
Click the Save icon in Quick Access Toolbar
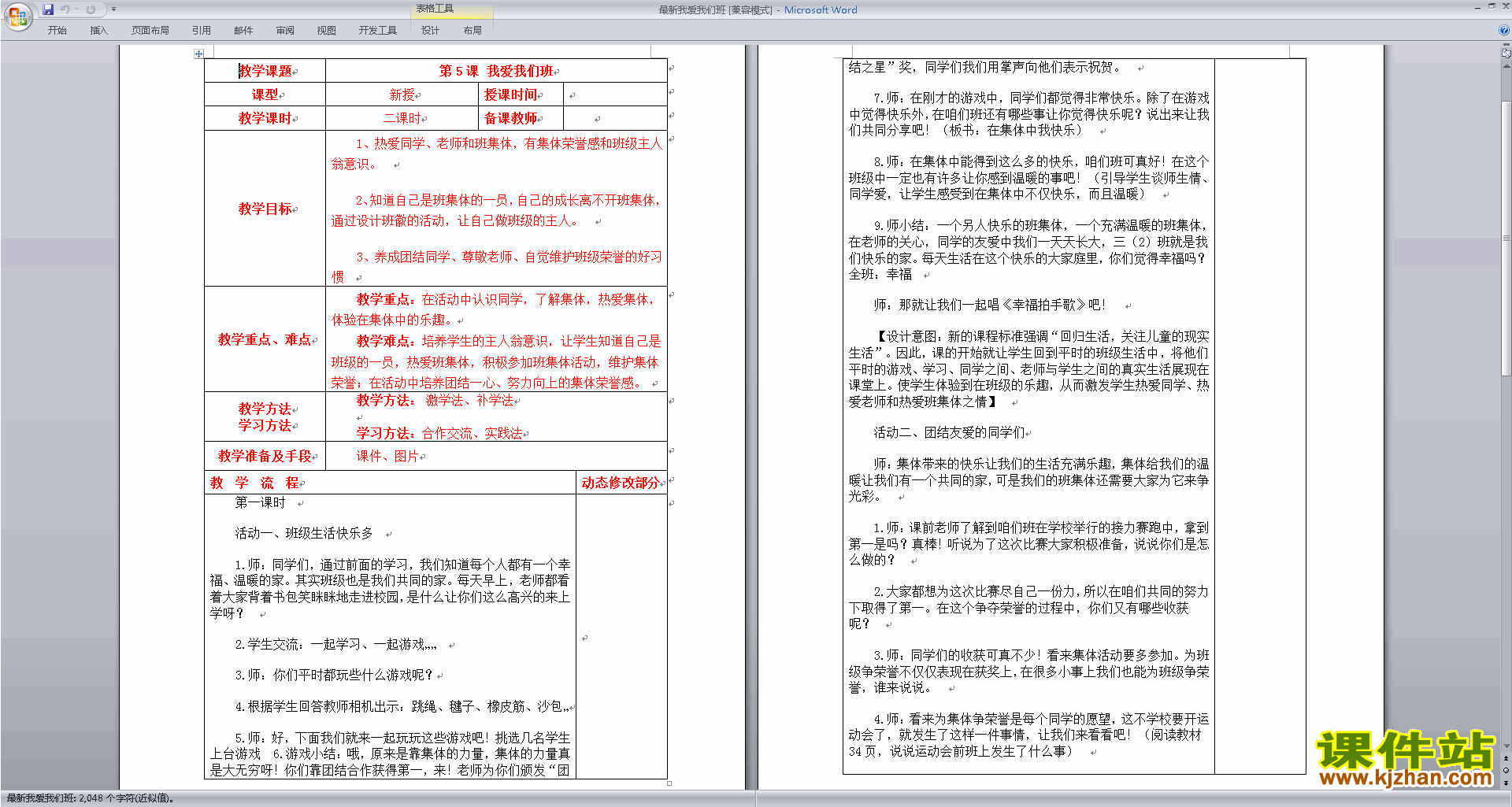(x=48, y=9)
